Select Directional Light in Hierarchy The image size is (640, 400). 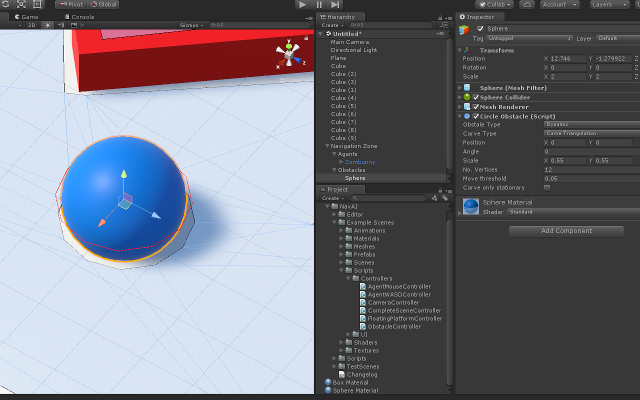click(x=353, y=50)
